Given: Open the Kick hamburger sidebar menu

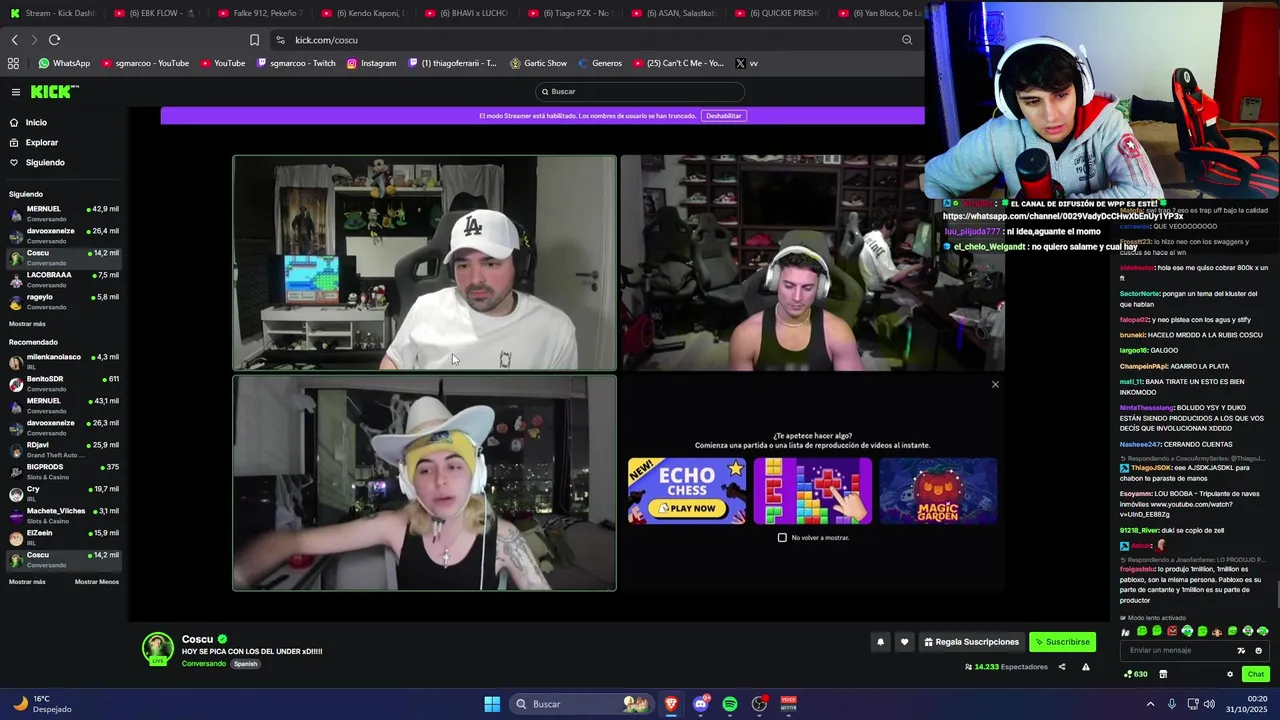Looking at the screenshot, I should [16, 92].
